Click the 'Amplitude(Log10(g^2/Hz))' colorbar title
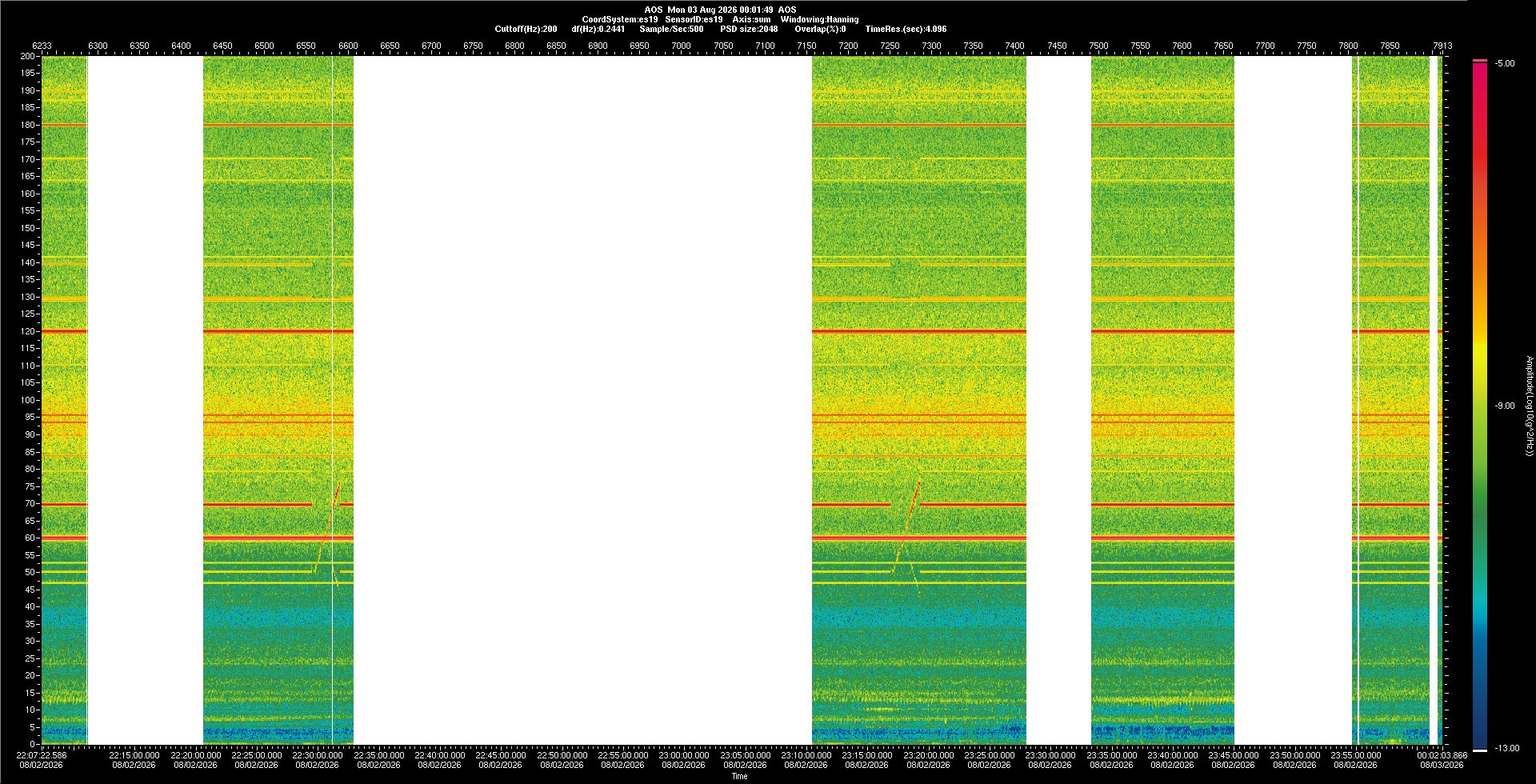Viewport: 1536px width, 784px height. click(x=1529, y=406)
